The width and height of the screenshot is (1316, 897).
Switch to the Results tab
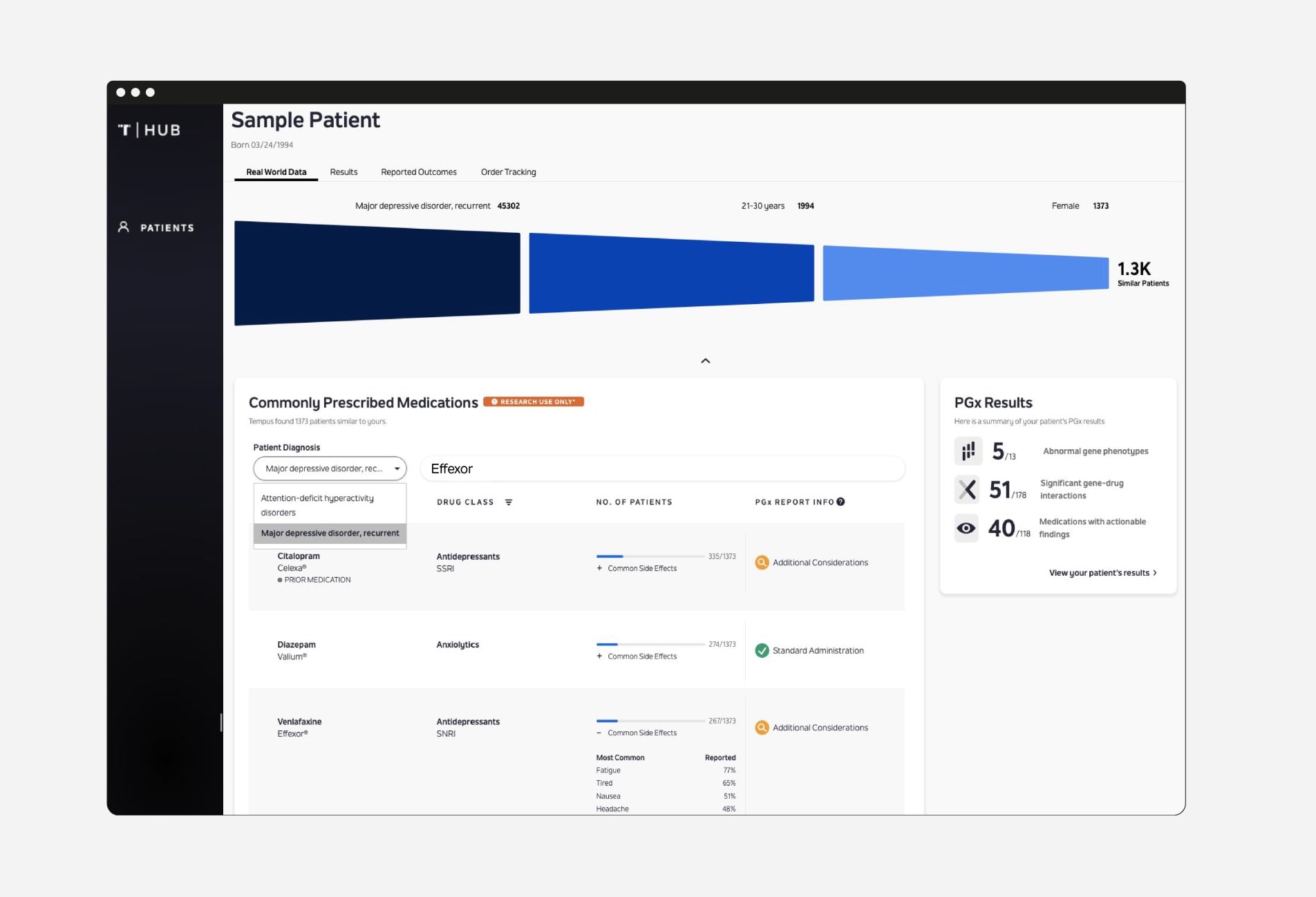point(344,172)
